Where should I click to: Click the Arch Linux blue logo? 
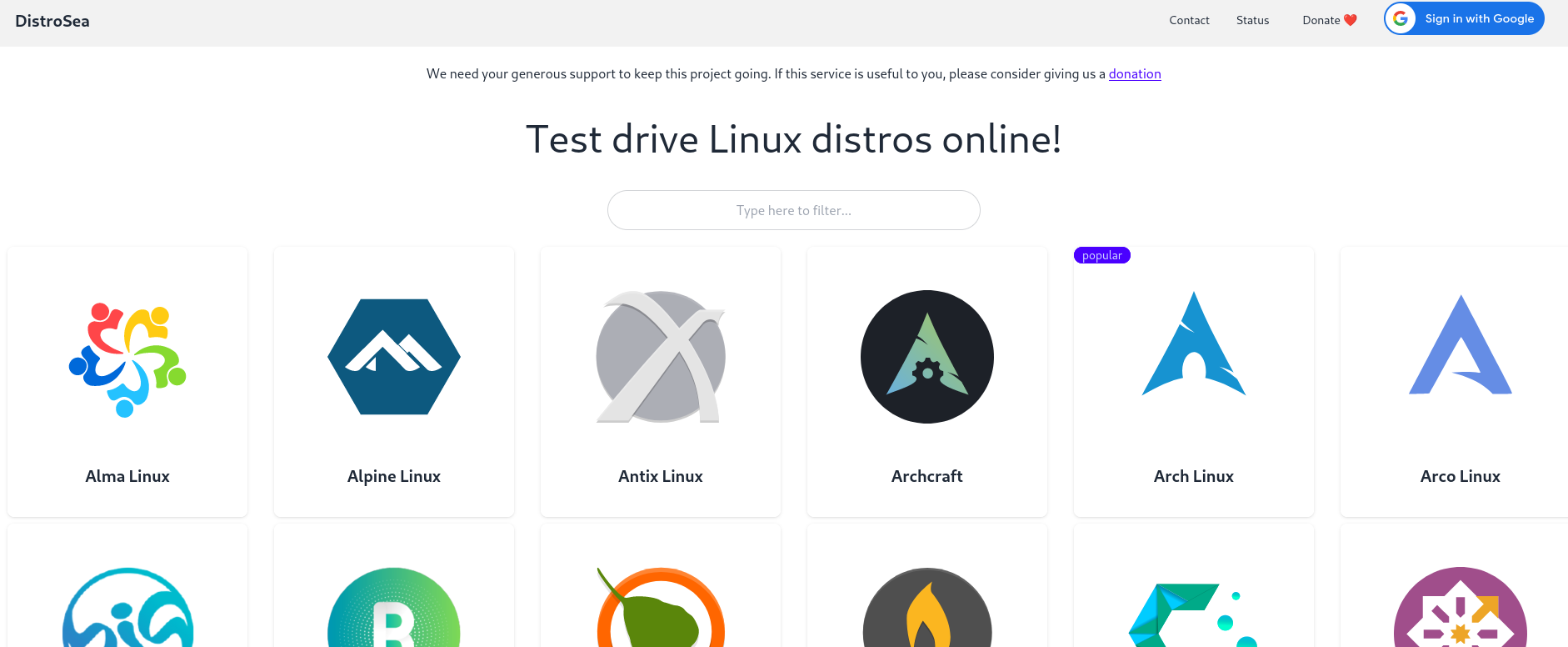click(1194, 344)
